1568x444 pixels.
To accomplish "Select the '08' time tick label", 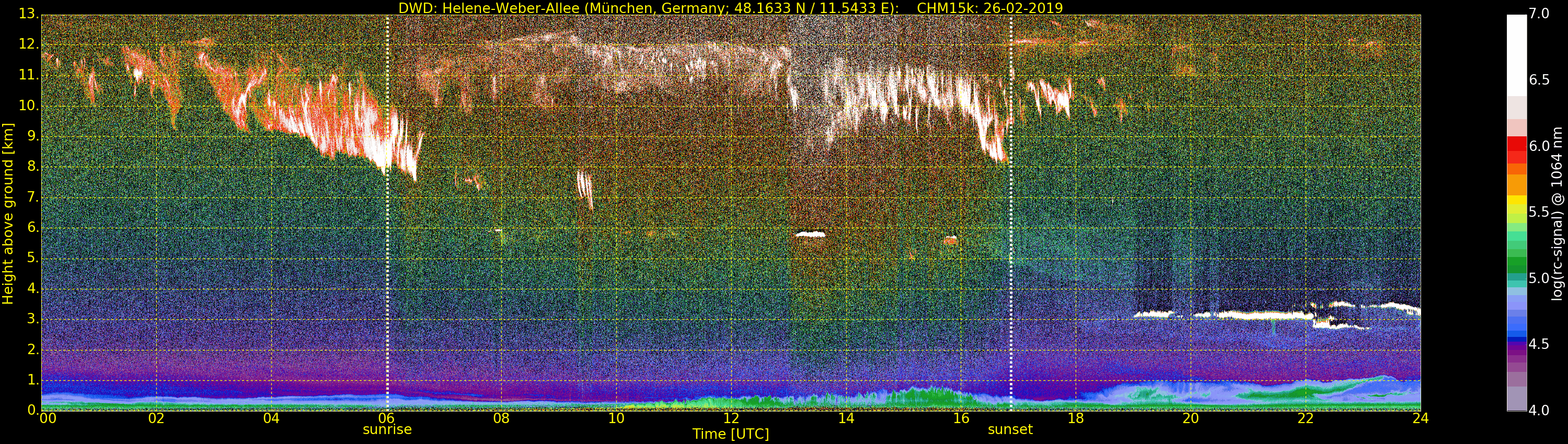I will pos(501,418).
